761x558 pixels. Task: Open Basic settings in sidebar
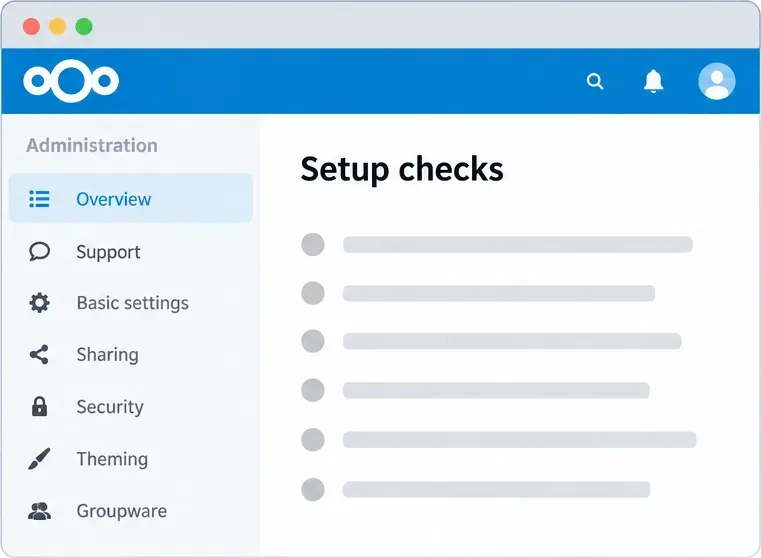(x=131, y=303)
